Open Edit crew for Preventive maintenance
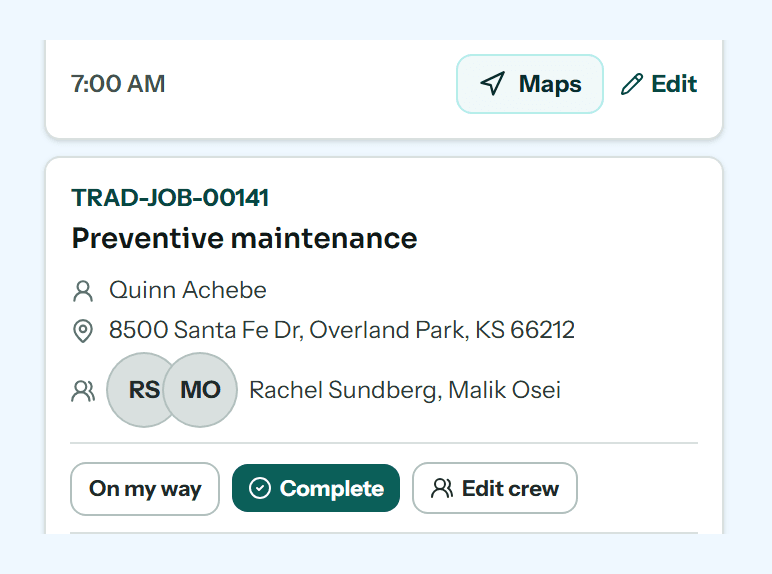The height and width of the screenshot is (574, 772). click(495, 488)
